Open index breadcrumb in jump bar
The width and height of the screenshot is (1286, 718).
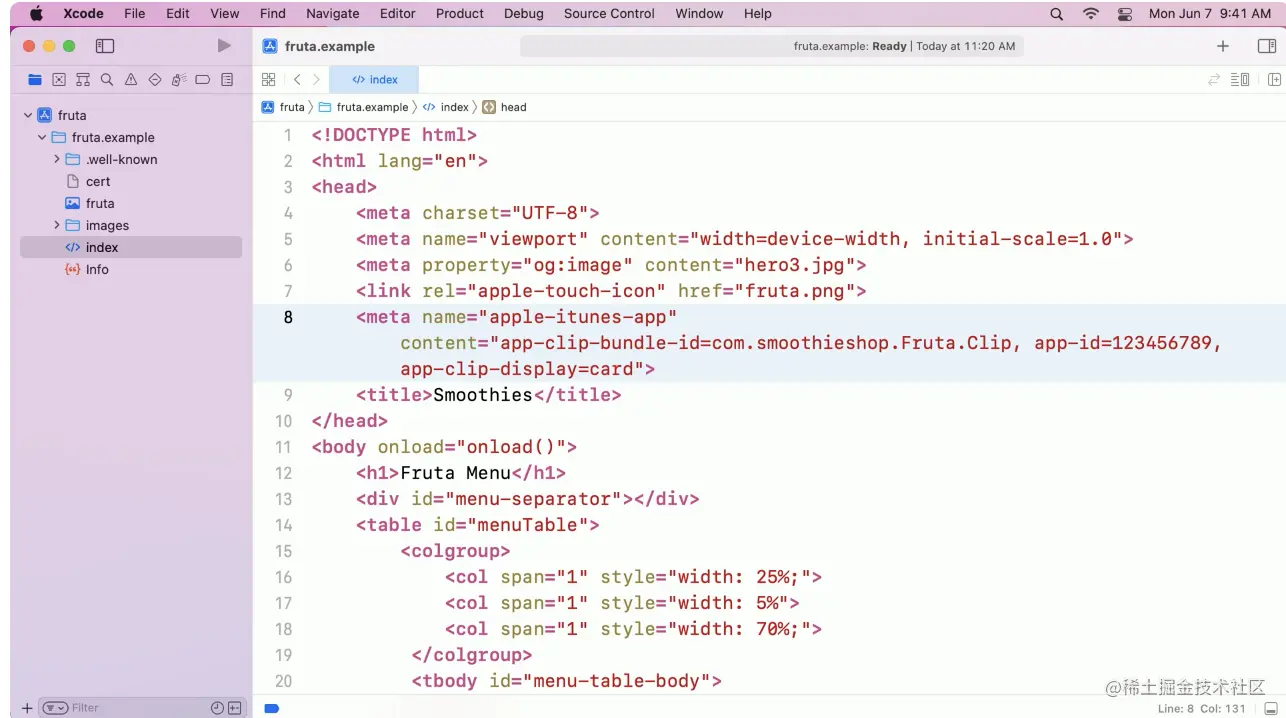coord(446,107)
